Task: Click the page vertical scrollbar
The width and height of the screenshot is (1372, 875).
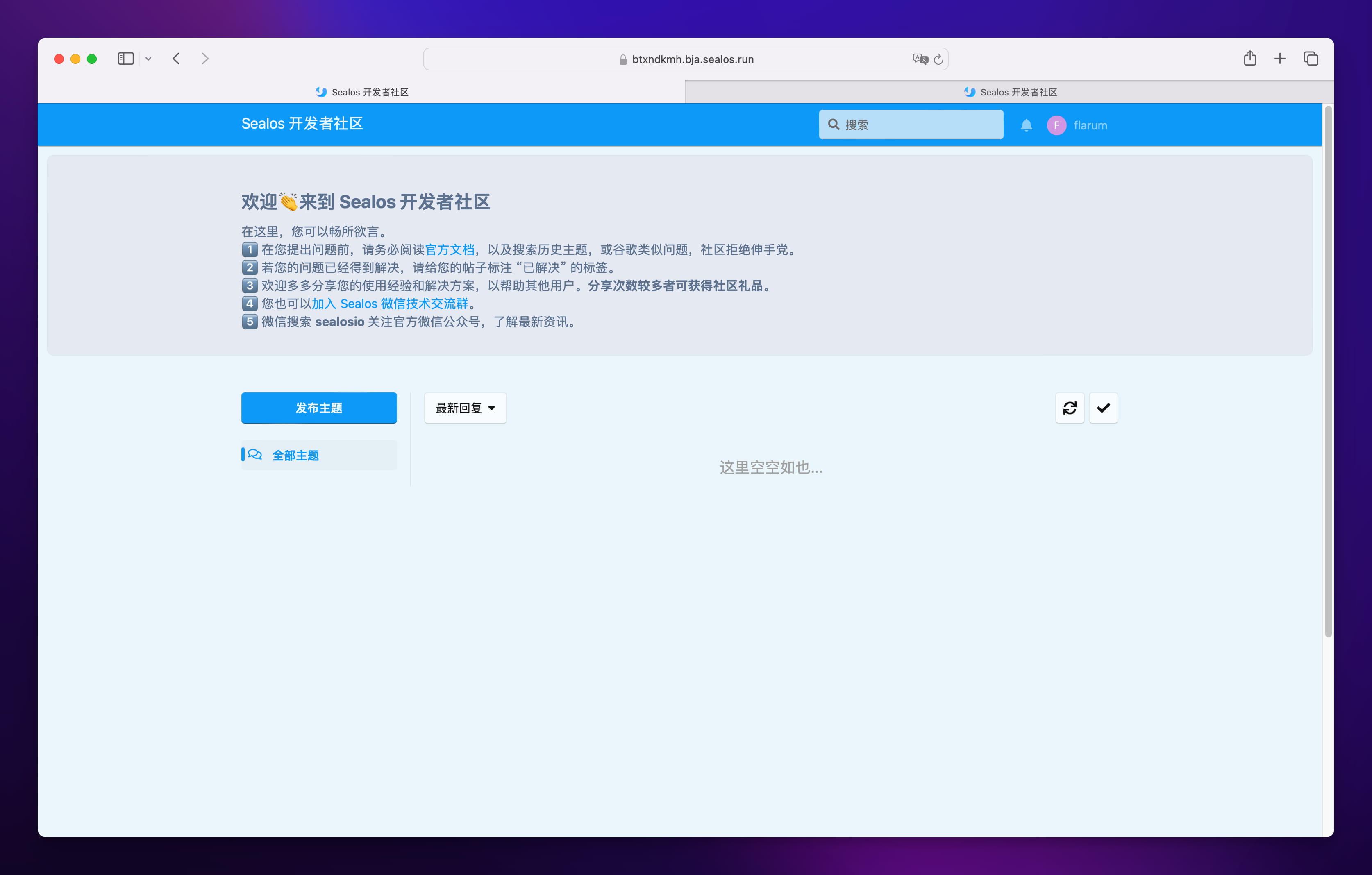Action: 1328,372
